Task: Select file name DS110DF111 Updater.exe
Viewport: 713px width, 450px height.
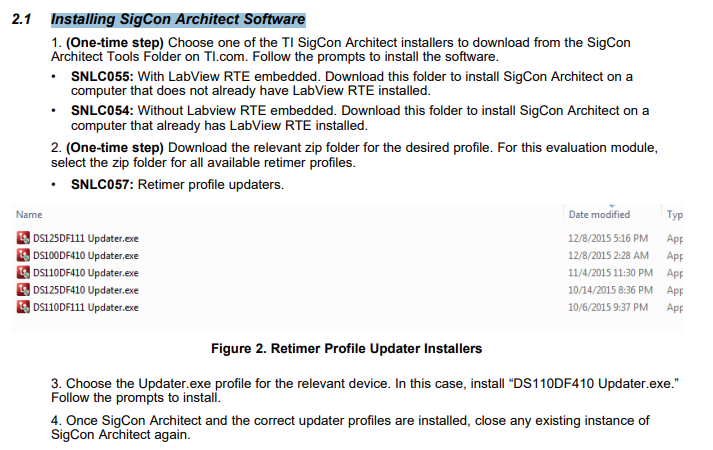Action: [x=86, y=308]
